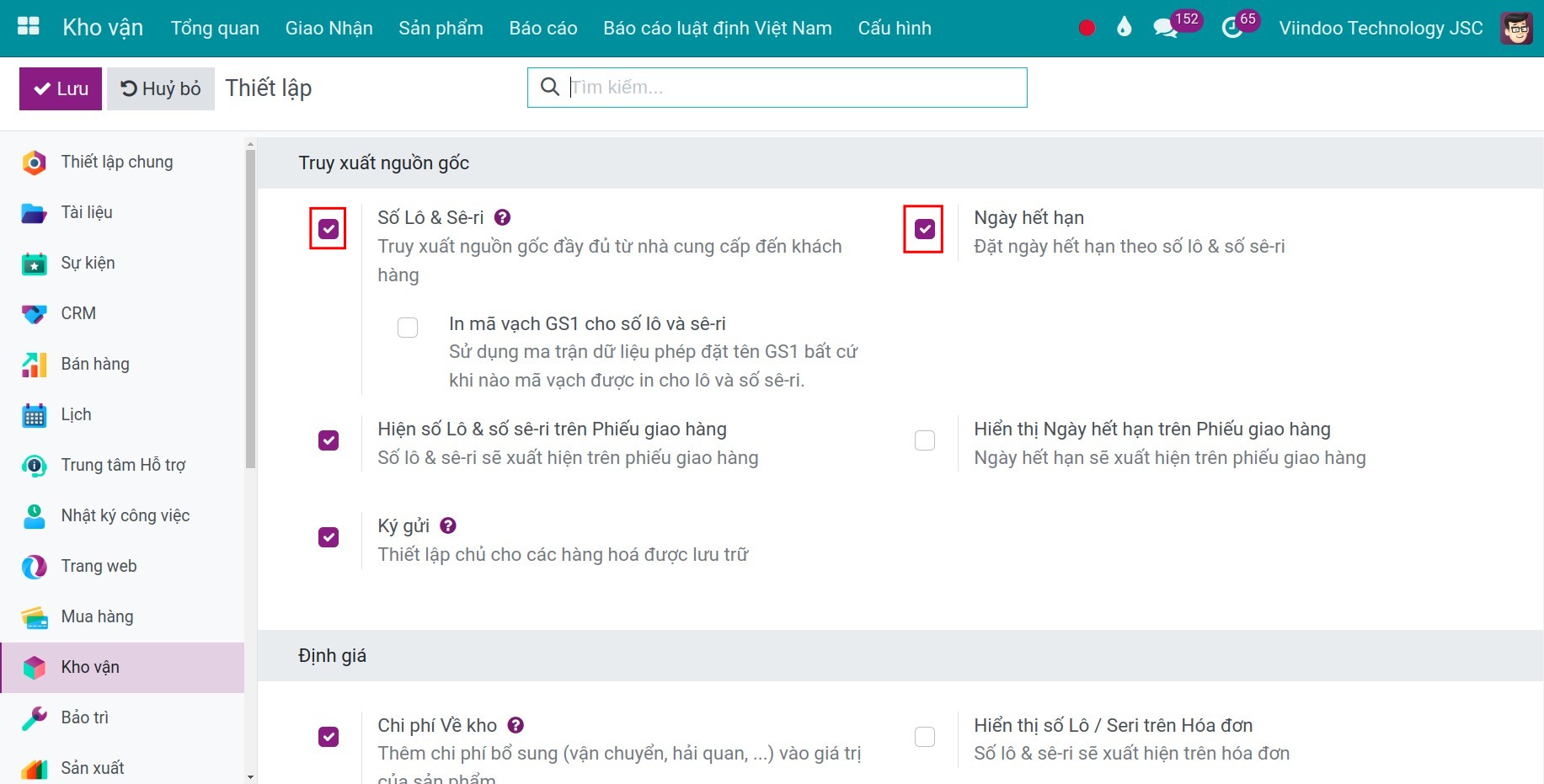Open Tổng quan menu
Image resolution: width=1544 pixels, height=784 pixels.
[215, 28]
